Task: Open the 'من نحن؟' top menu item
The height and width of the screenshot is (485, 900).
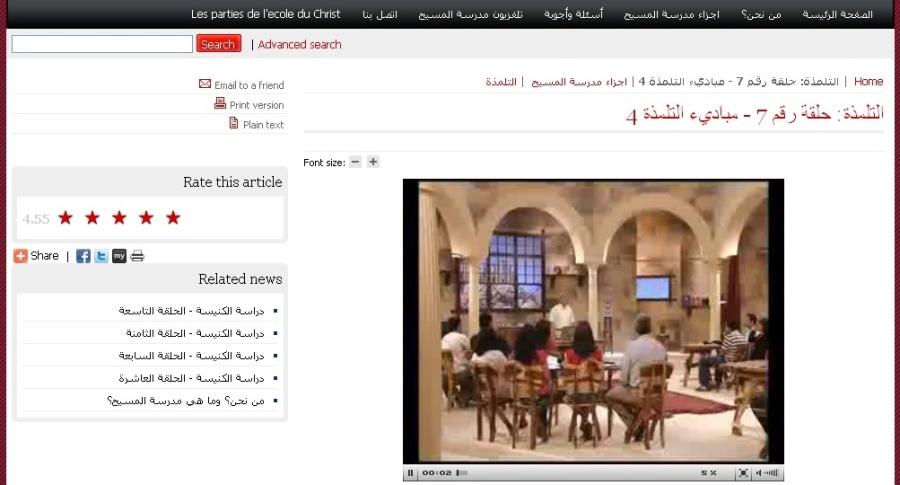Action: [x=761, y=14]
